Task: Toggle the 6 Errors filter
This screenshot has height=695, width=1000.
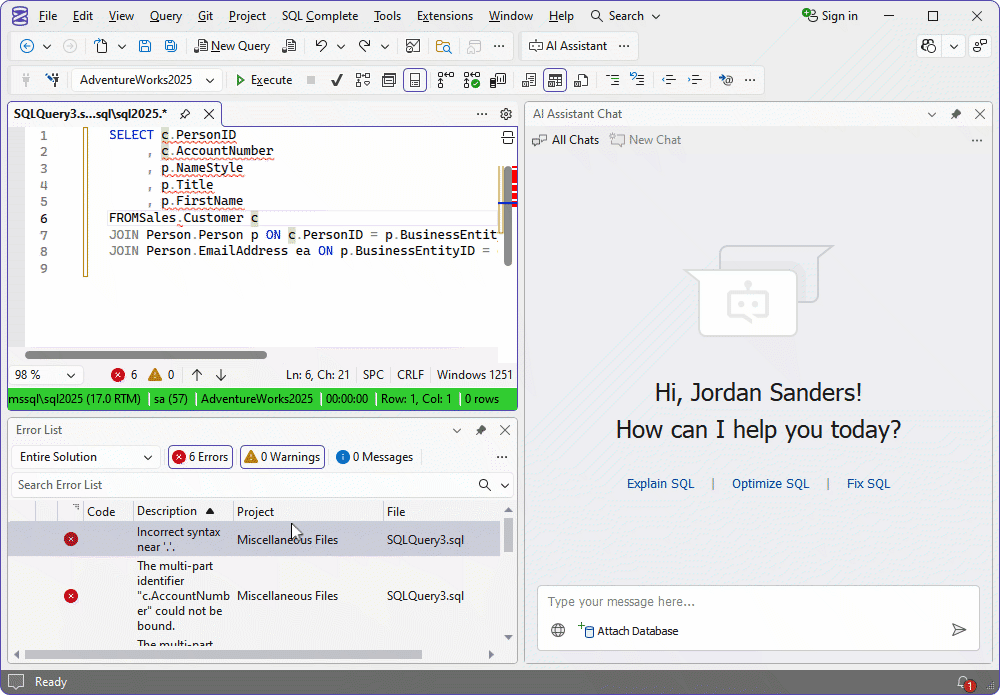Action: tap(200, 457)
